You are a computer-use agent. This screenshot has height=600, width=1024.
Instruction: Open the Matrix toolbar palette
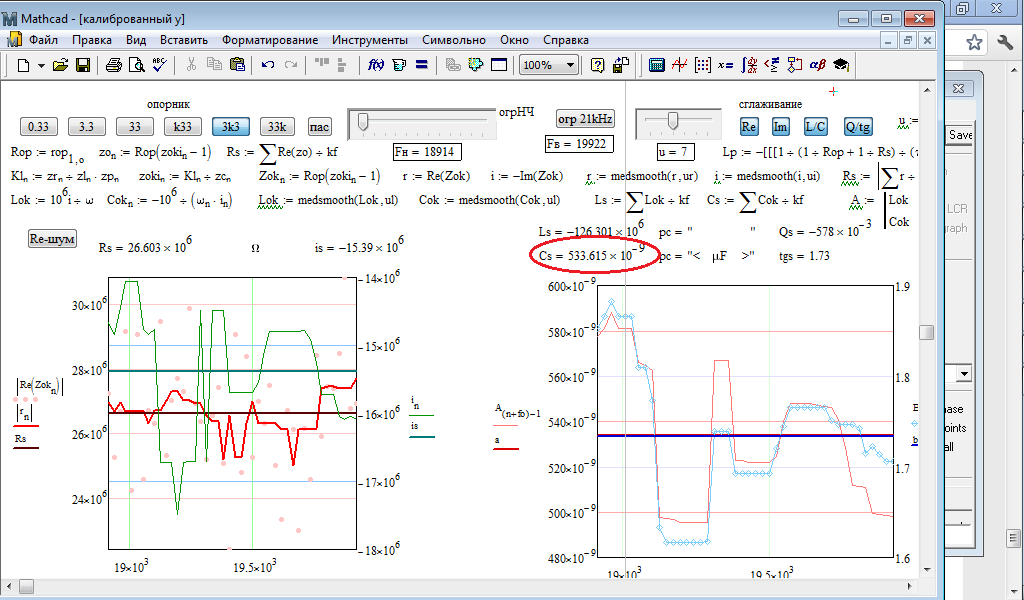point(701,65)
